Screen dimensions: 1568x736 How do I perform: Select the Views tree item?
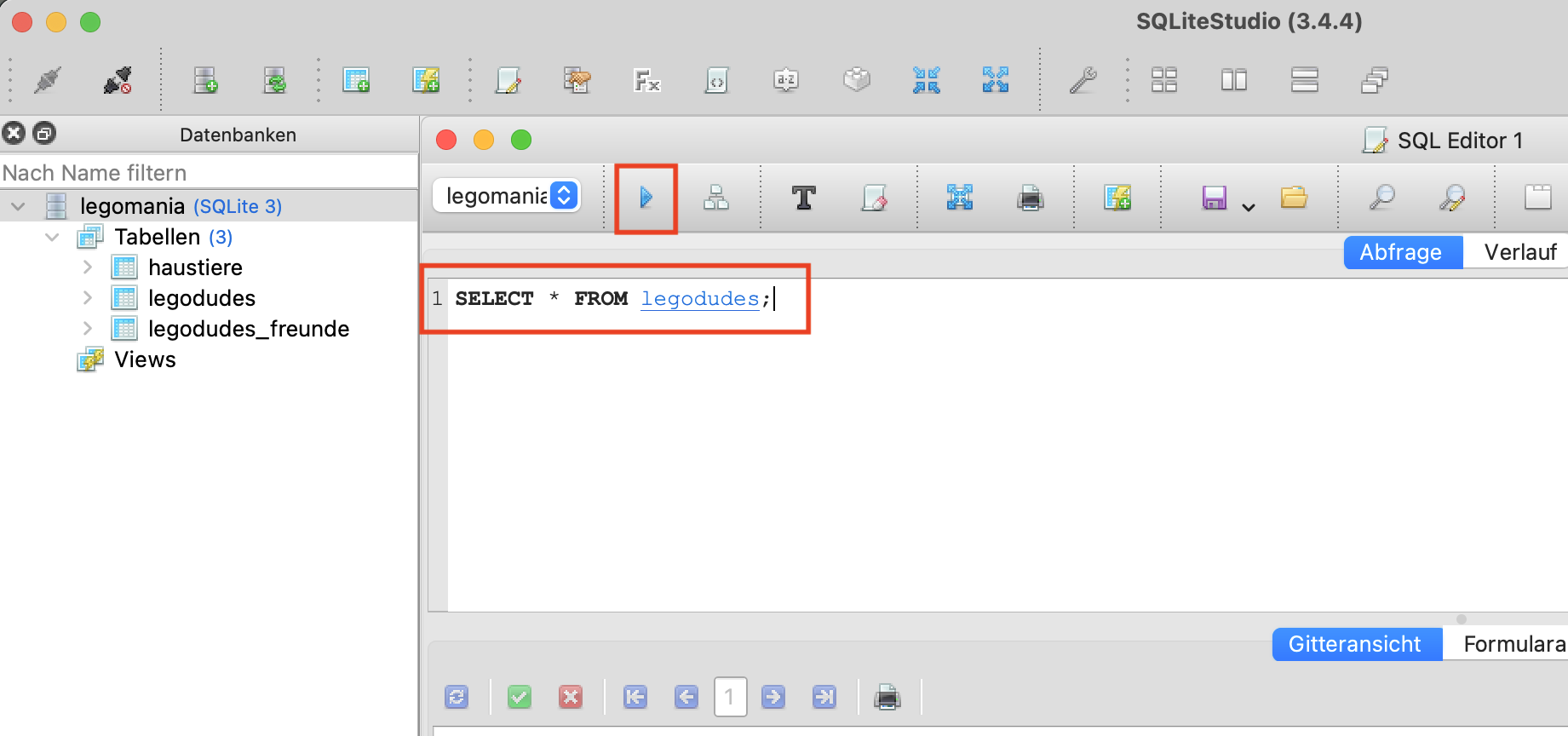coord(145,359)
